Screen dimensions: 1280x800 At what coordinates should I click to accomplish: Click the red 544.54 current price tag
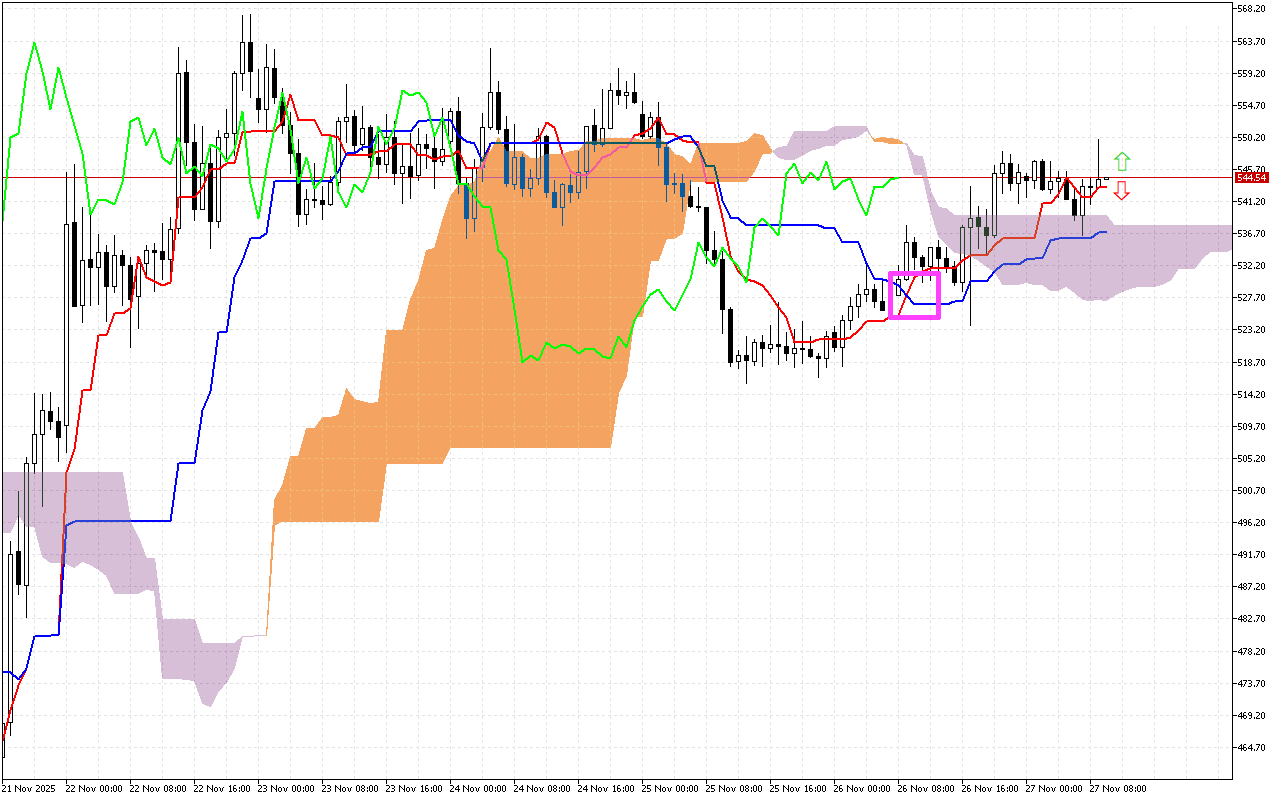1249,177
